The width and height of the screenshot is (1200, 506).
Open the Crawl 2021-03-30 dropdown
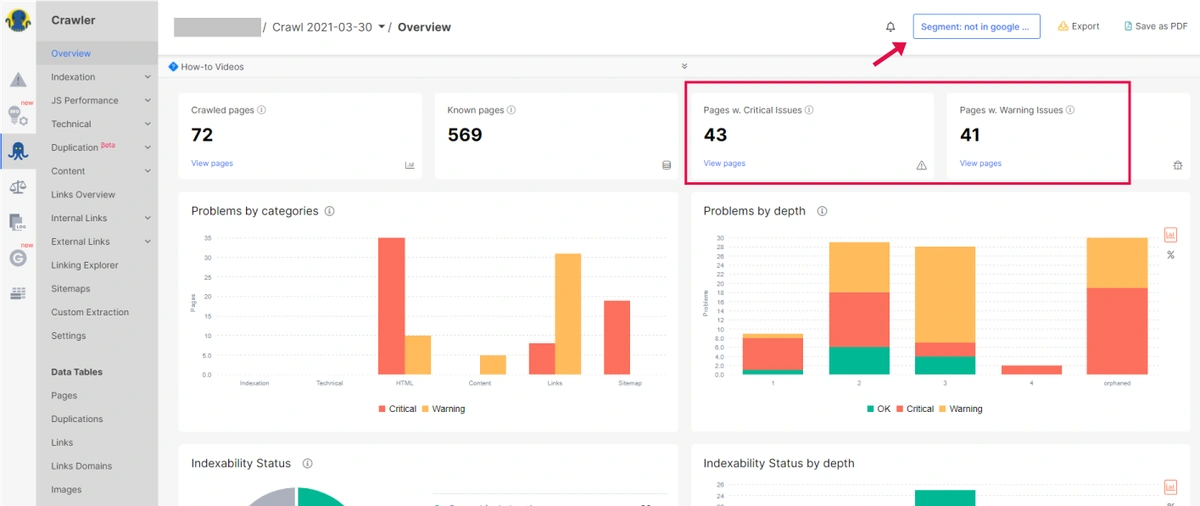[381, 27]
